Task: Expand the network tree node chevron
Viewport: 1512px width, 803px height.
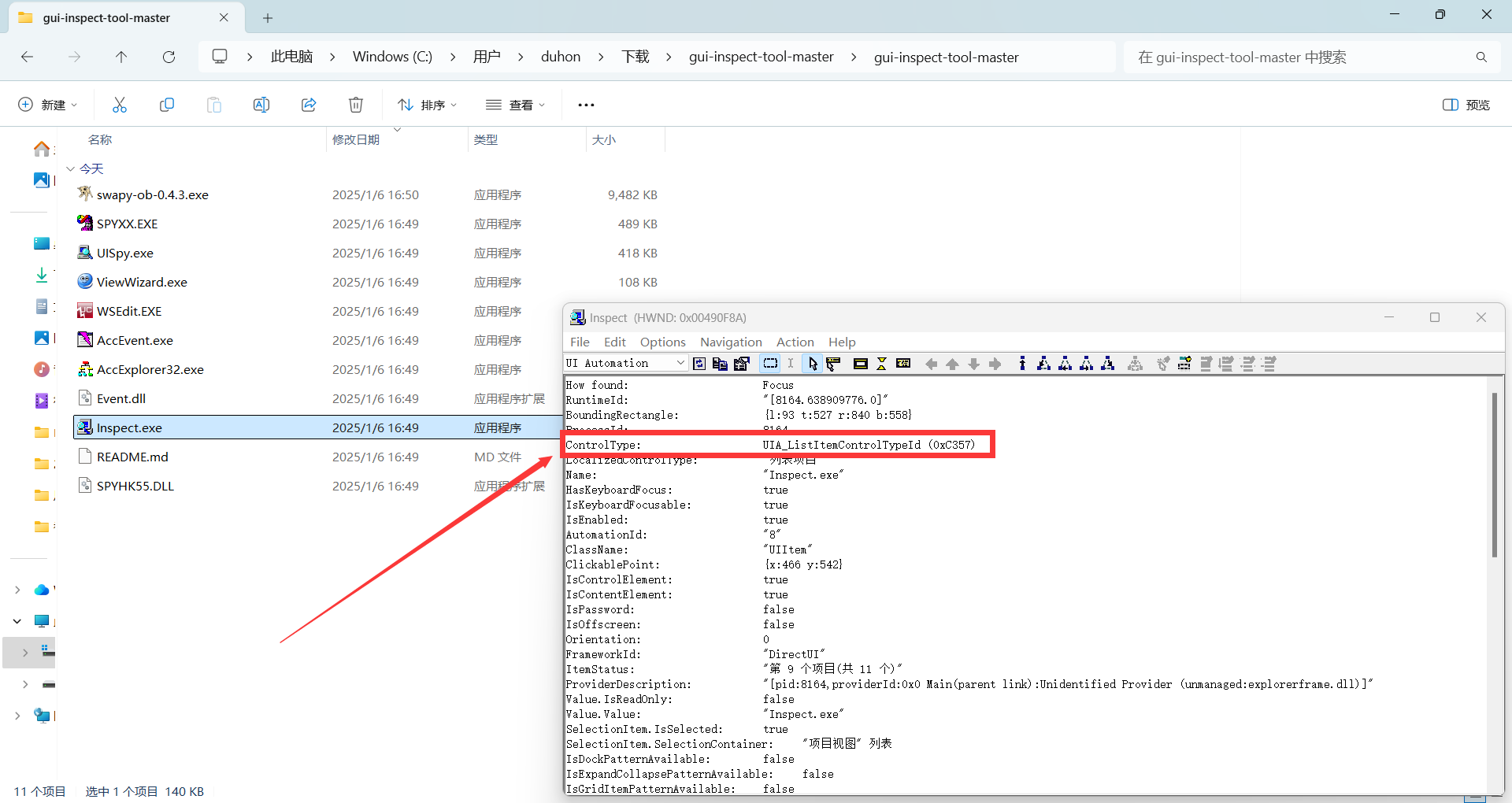Action: tap(17, 716)
